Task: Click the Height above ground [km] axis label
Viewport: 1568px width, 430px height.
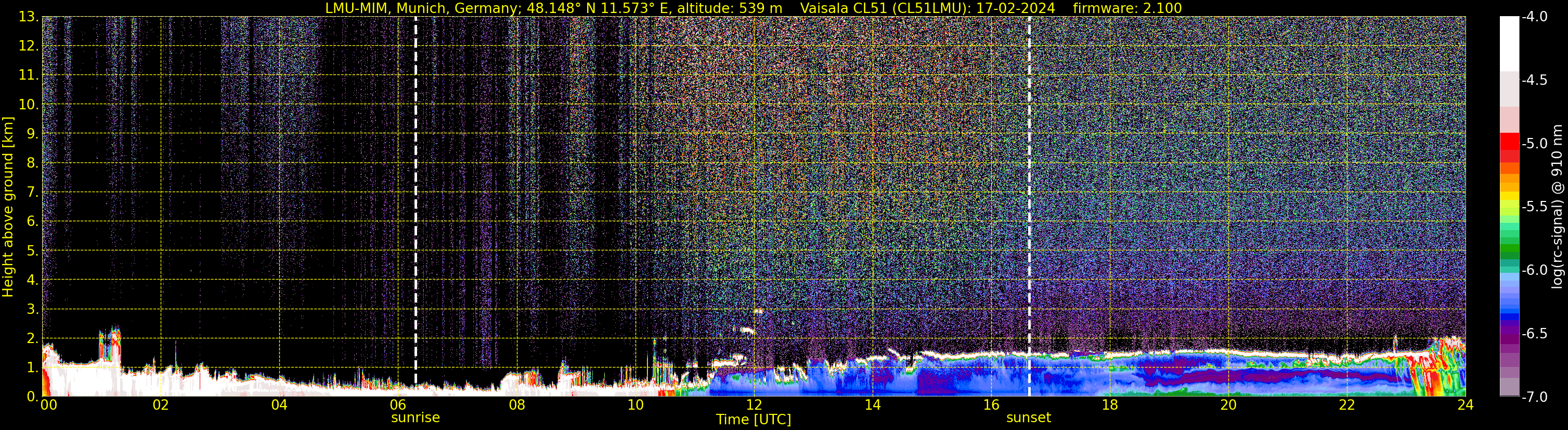Action: pos(8,207)
